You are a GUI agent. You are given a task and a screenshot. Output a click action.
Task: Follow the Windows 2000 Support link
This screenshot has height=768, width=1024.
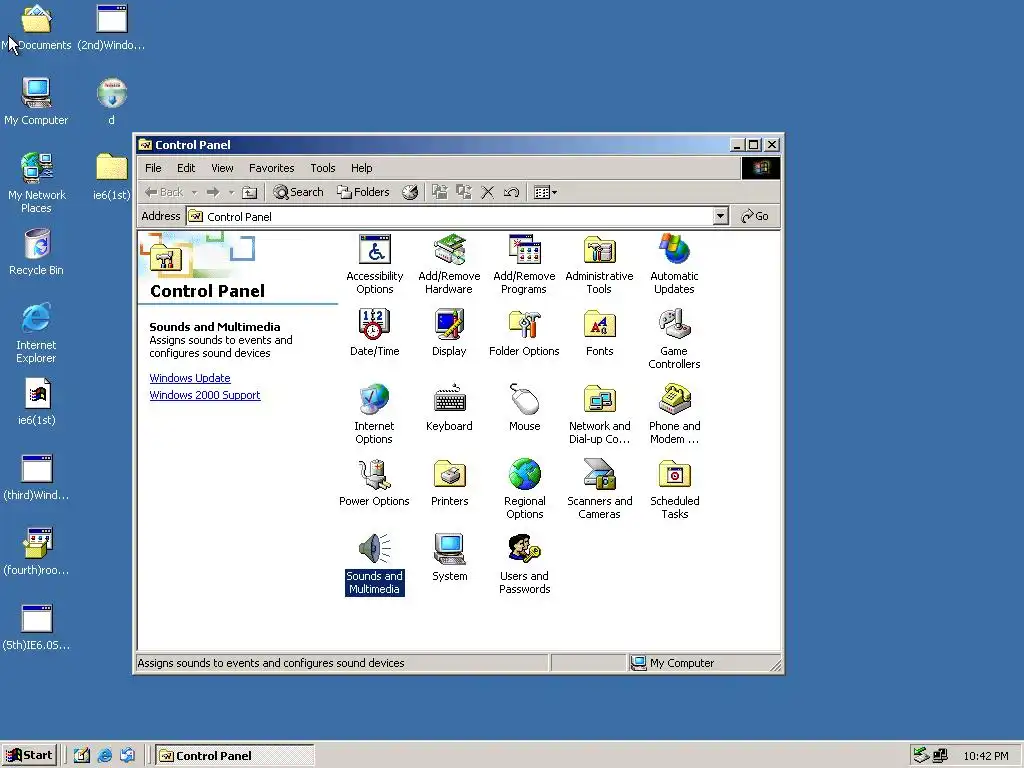pyautogui.click(x=204, y=395)
